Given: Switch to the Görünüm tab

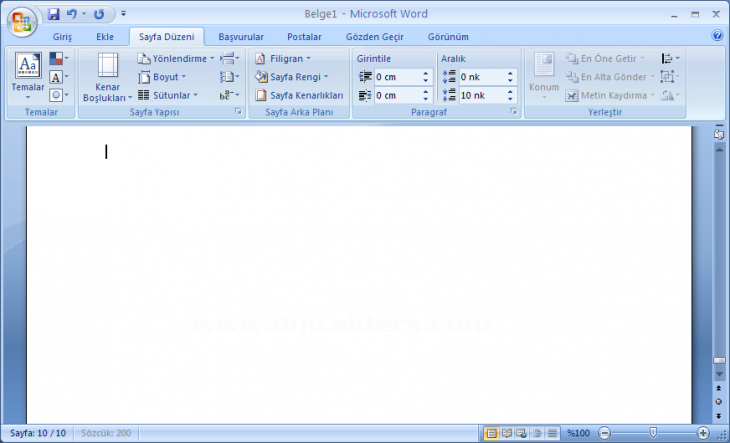Looking at the screenshot, I should click(x=448, y=37).
